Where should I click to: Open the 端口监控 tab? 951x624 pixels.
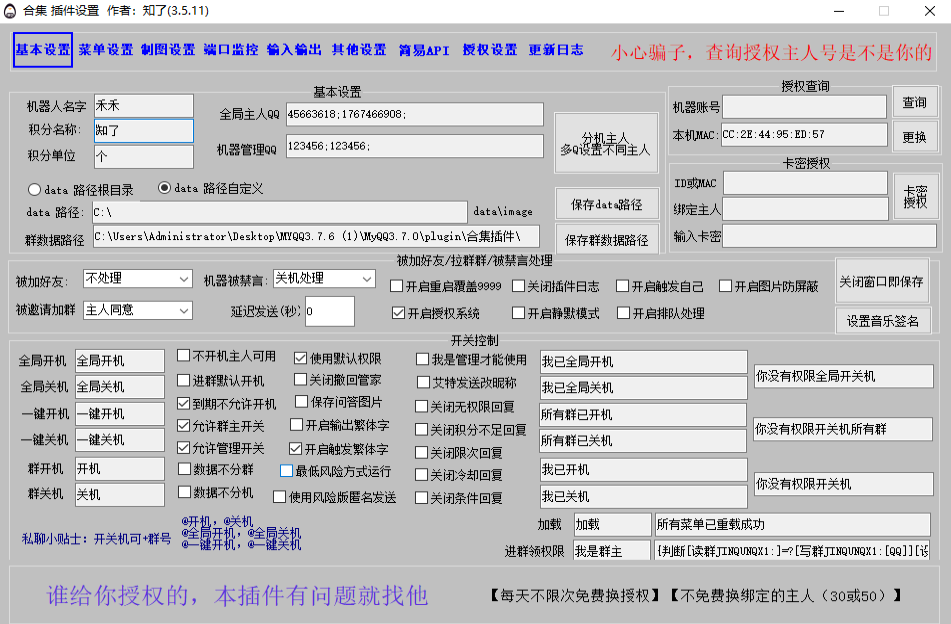[x=230, y=50]
